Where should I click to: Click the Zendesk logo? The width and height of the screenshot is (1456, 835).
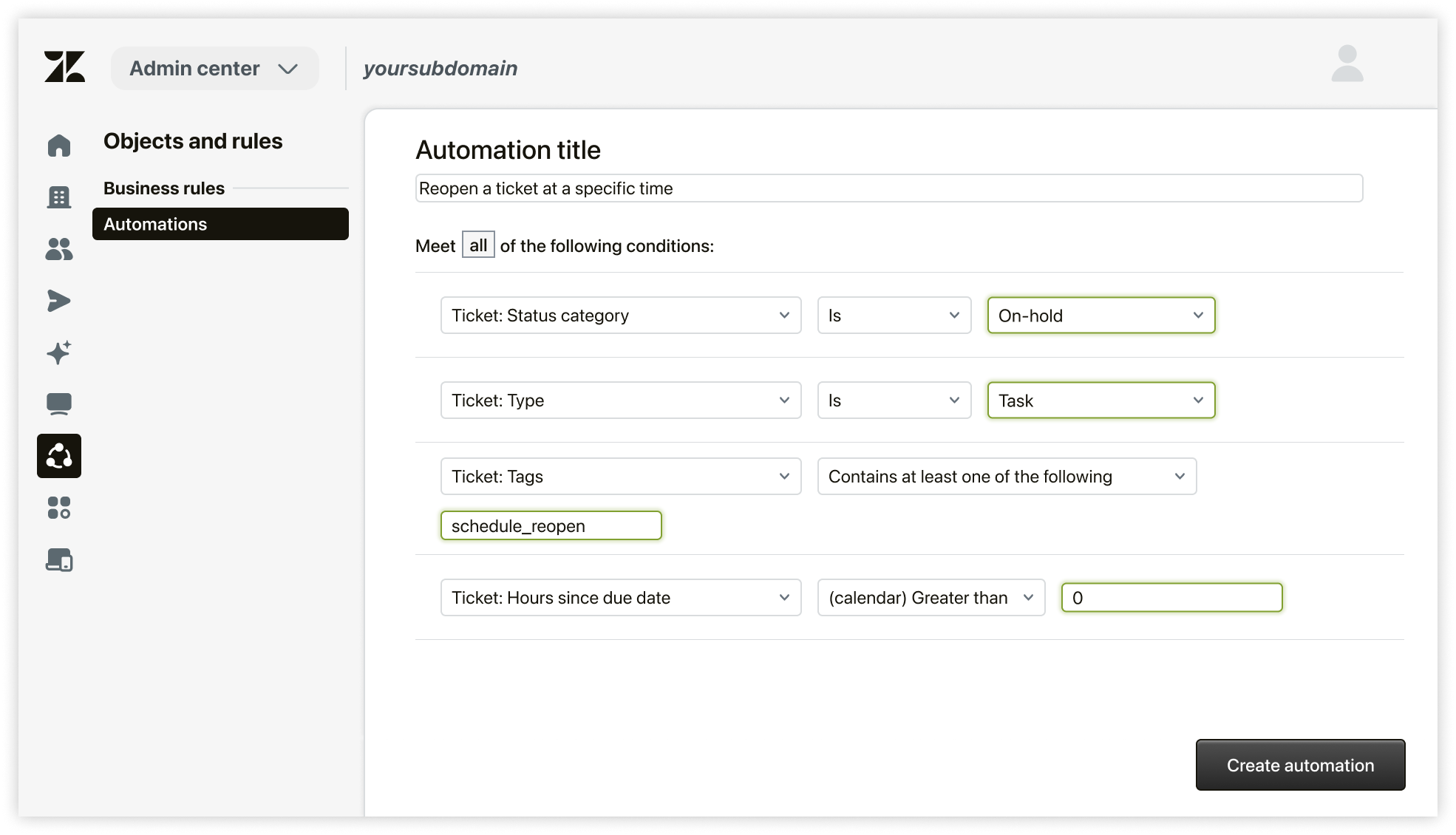[65, 68]
